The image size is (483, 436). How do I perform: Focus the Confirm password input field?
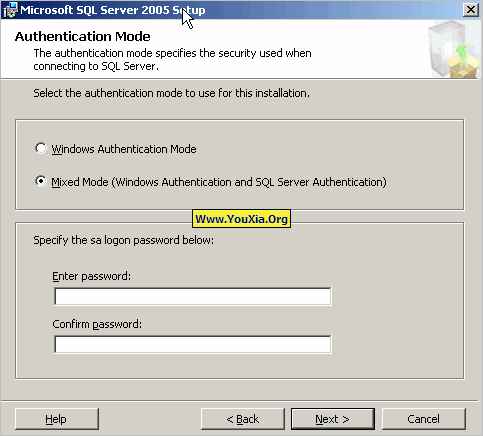coord(193,344)
